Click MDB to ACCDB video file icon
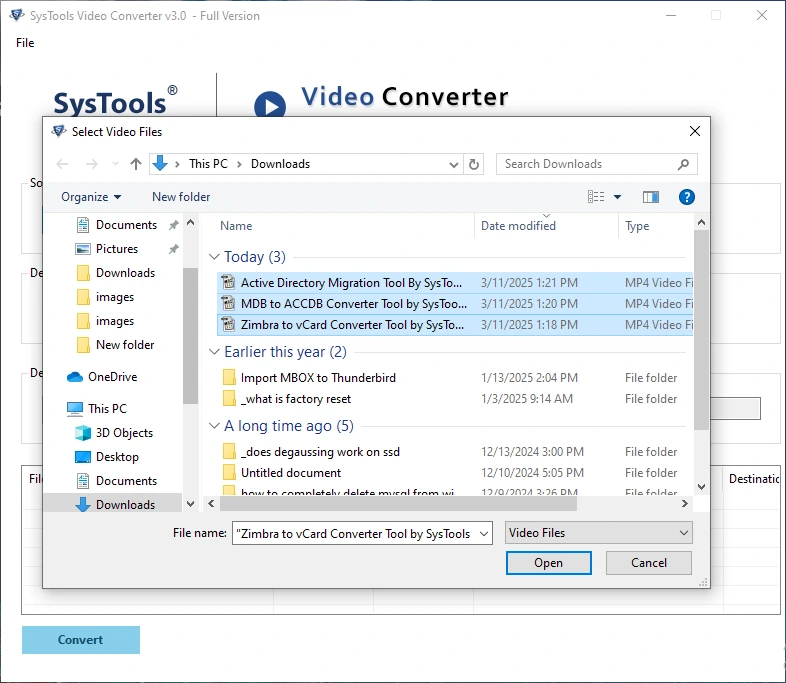The width and height of the screenshot is (786, 683). [x=229, y=304]
